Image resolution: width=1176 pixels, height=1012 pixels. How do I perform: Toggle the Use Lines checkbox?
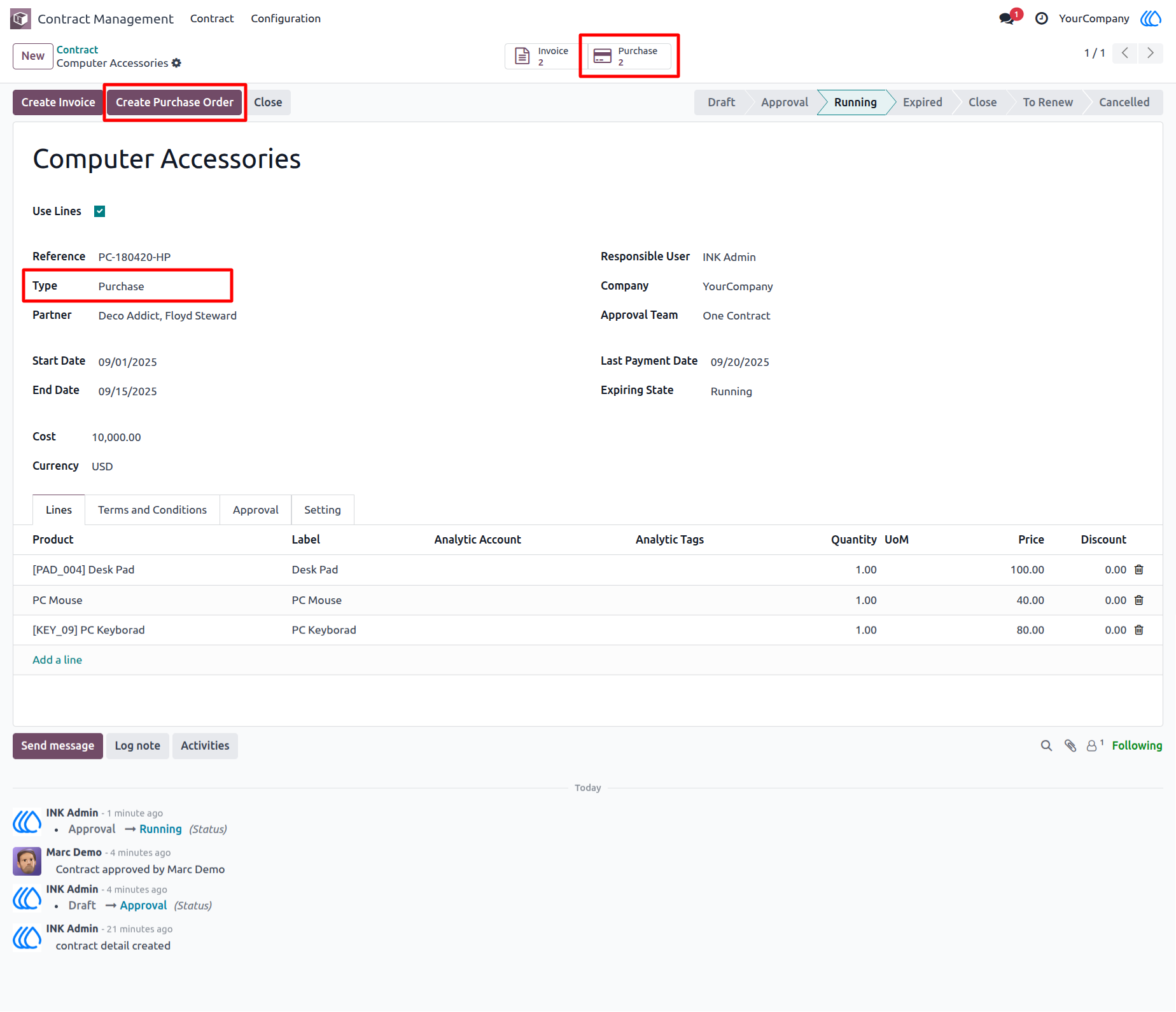click(100, 211)
